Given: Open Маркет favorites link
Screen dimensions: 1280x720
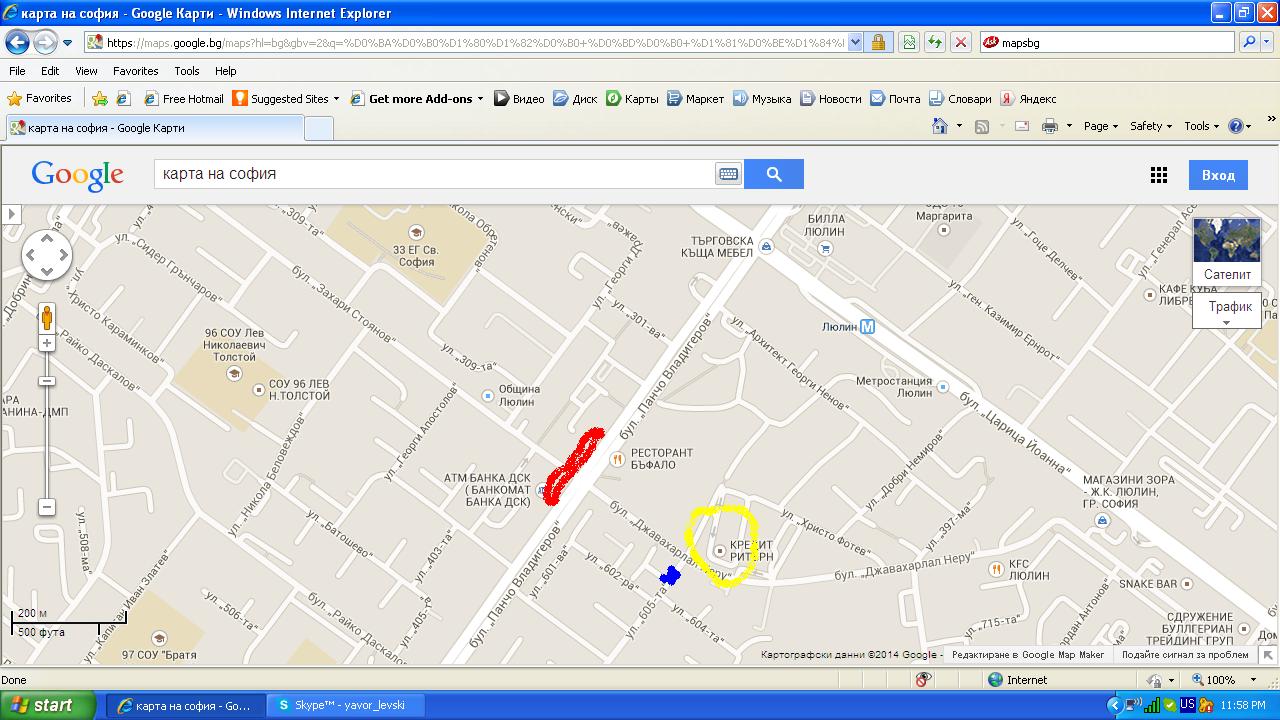Looking at the screenshot, I should [695, 98].
